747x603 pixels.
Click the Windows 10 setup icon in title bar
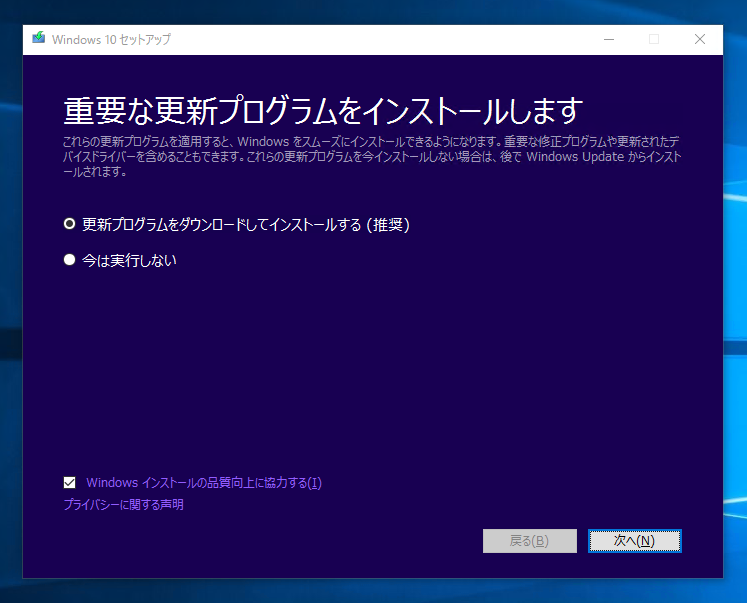39,38
